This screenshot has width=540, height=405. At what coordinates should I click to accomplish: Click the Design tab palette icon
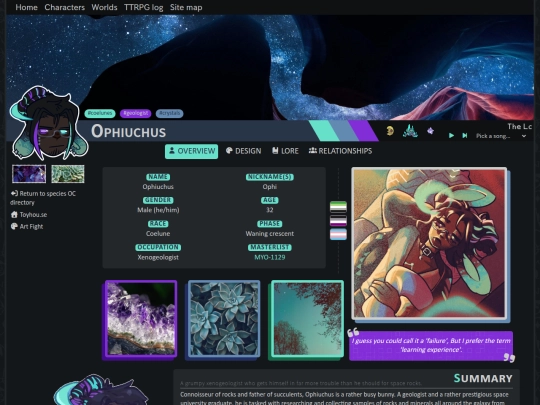[229, 150]
